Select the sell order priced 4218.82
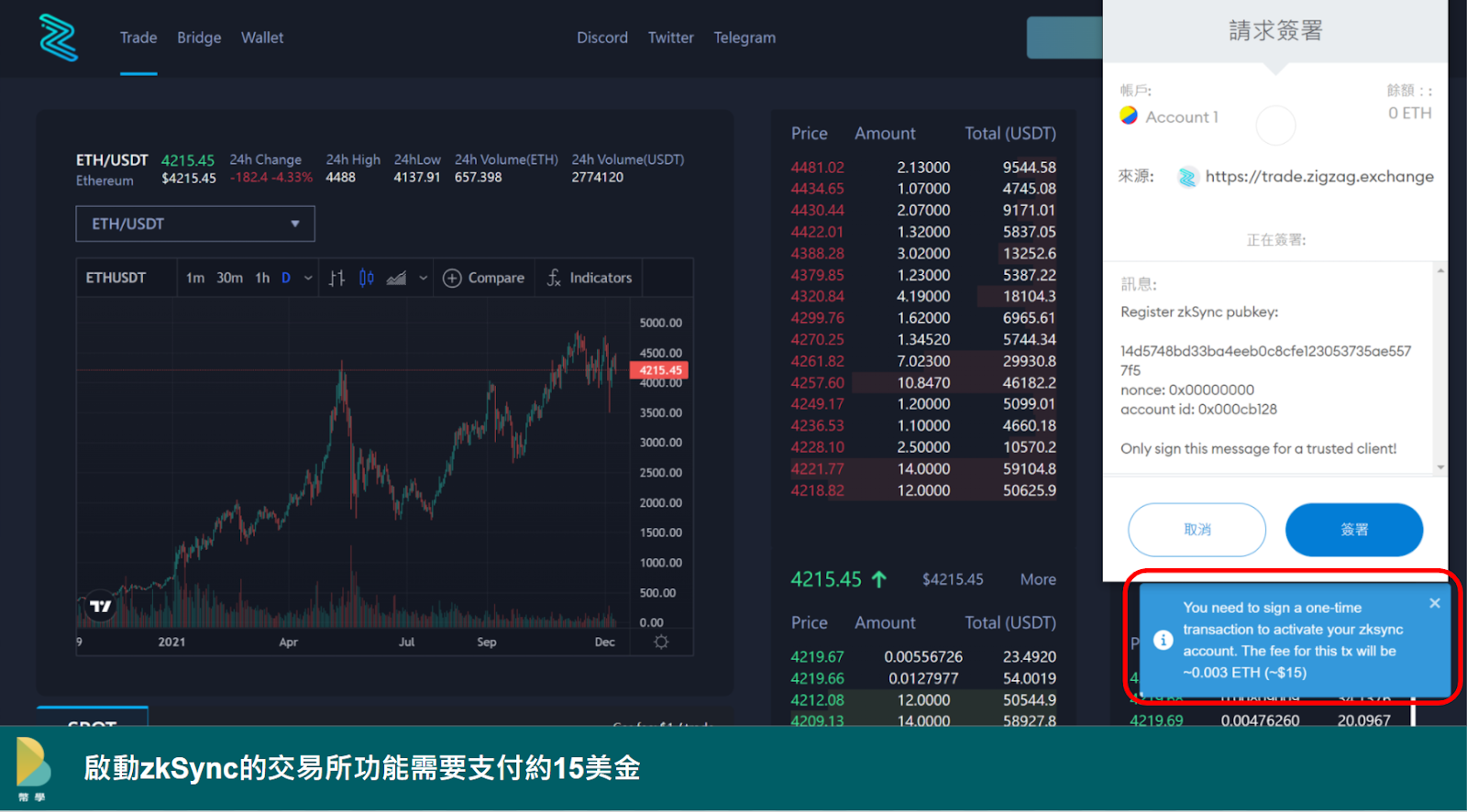The width and height of the screenshot is (1467, 812). coord(923,490)
